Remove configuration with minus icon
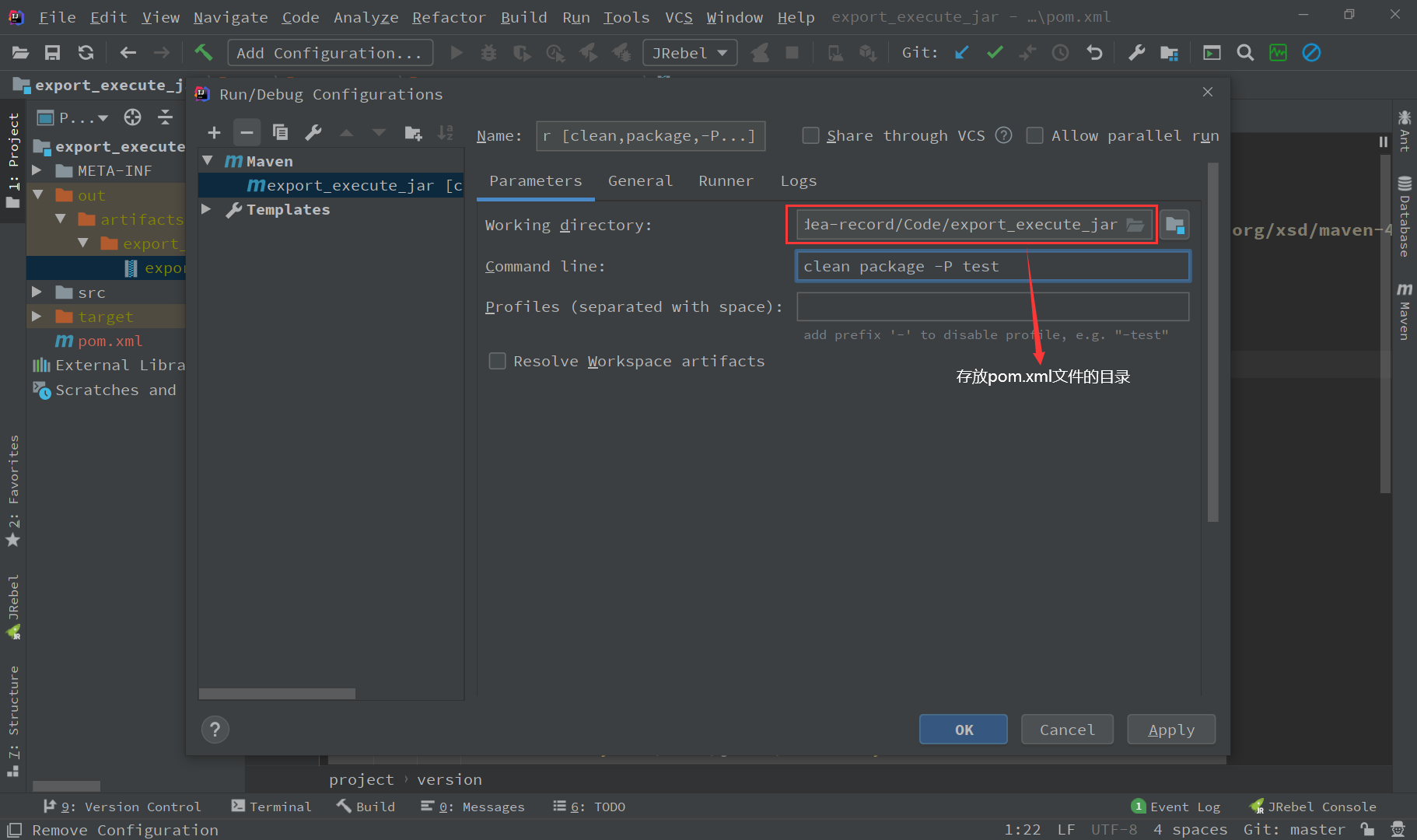This screenshot has height=840, width=1417. point(247,133)
